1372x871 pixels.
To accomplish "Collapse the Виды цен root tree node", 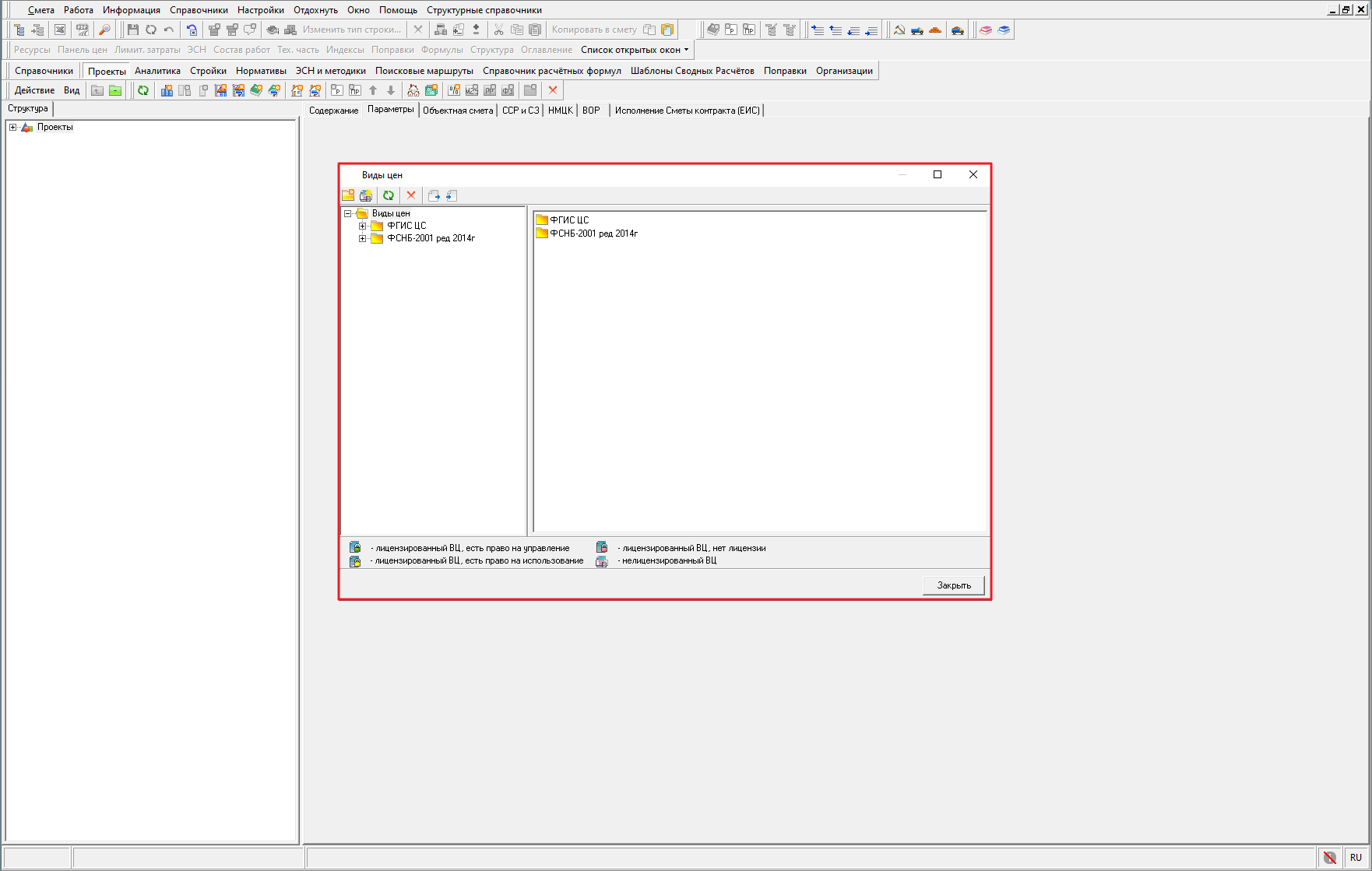I will 347,213.
